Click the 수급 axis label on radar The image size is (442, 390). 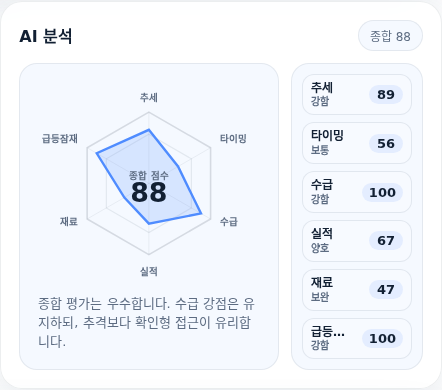tap(229, 221)
